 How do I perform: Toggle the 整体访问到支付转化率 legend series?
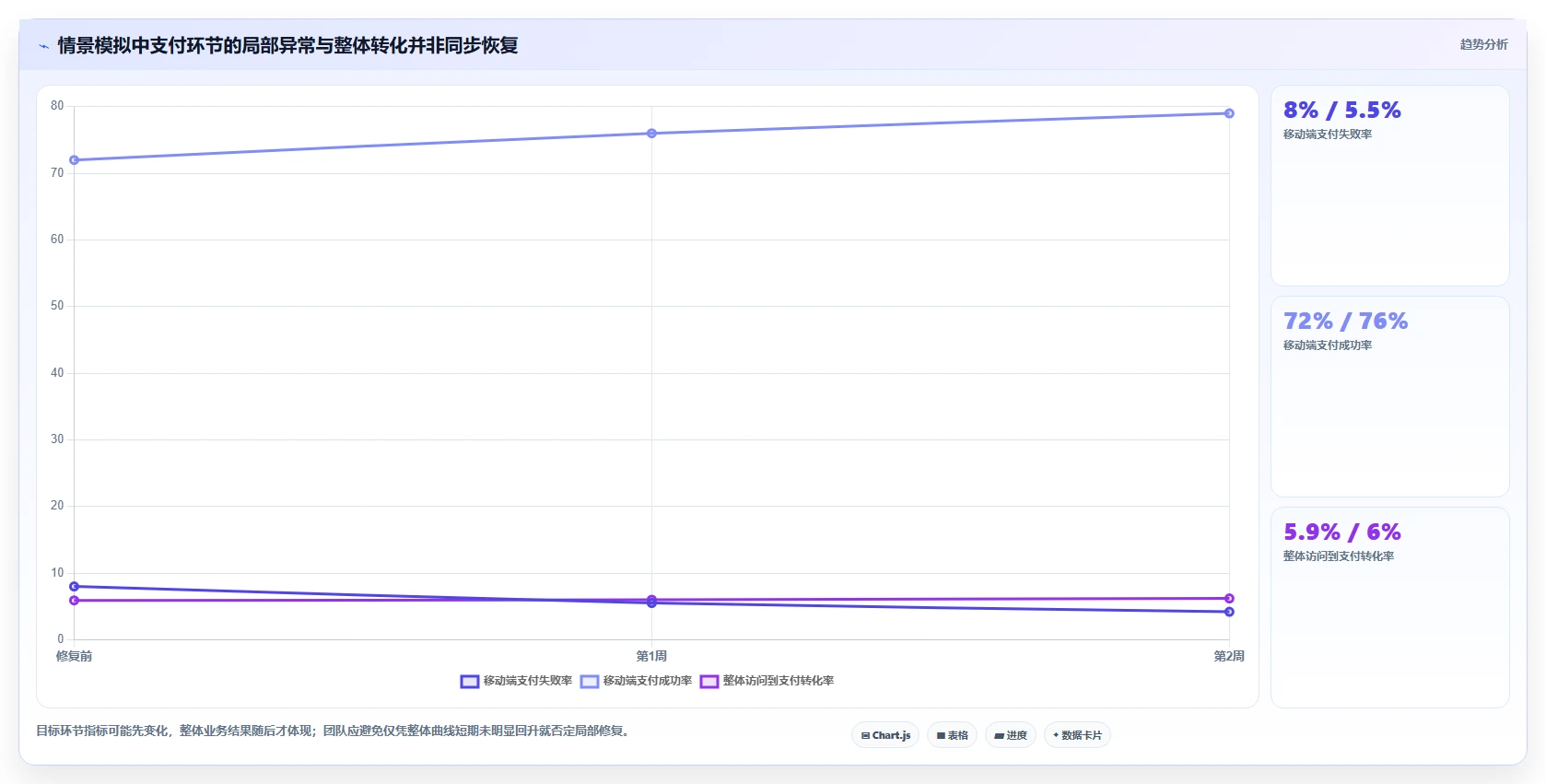(x=767, y=681)
